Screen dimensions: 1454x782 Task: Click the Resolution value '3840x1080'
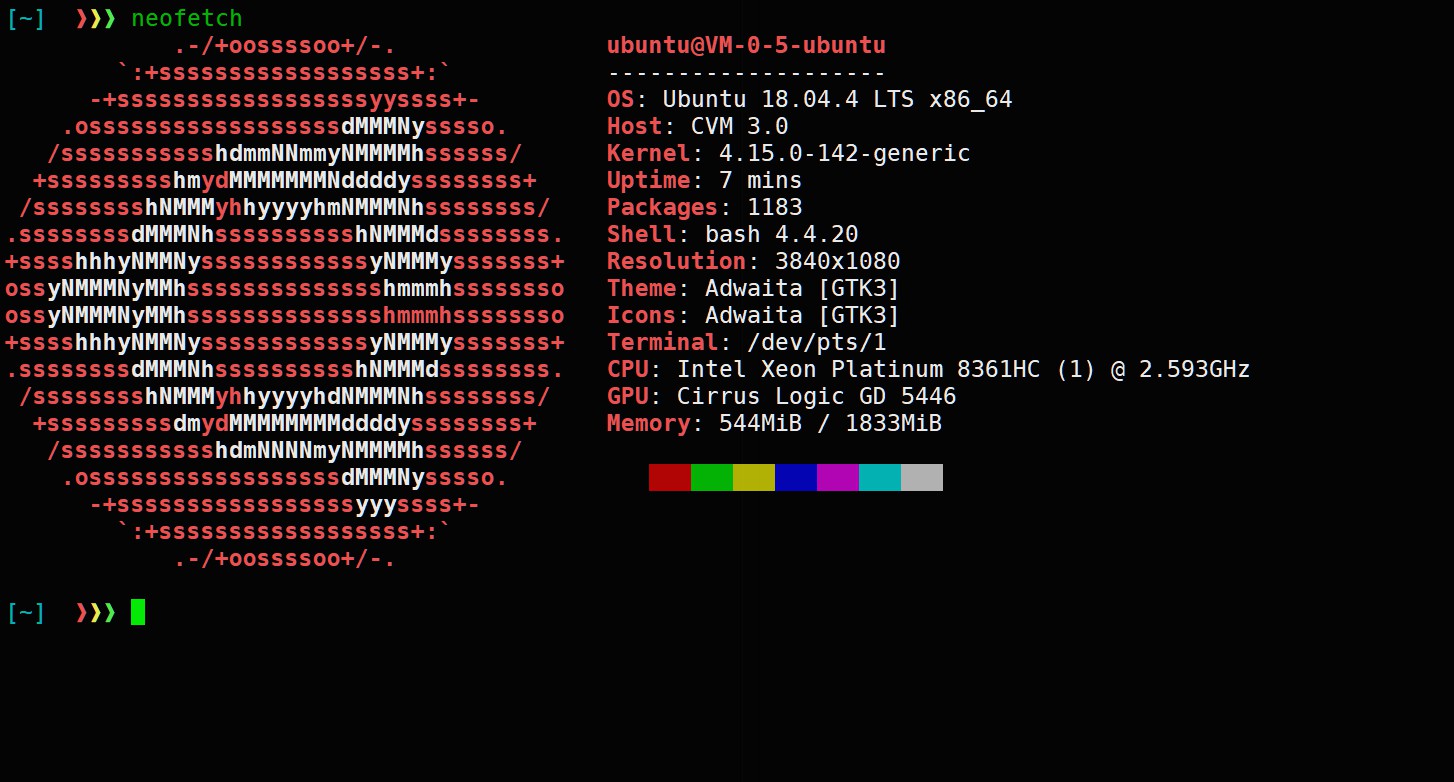[x=838, y=262]
